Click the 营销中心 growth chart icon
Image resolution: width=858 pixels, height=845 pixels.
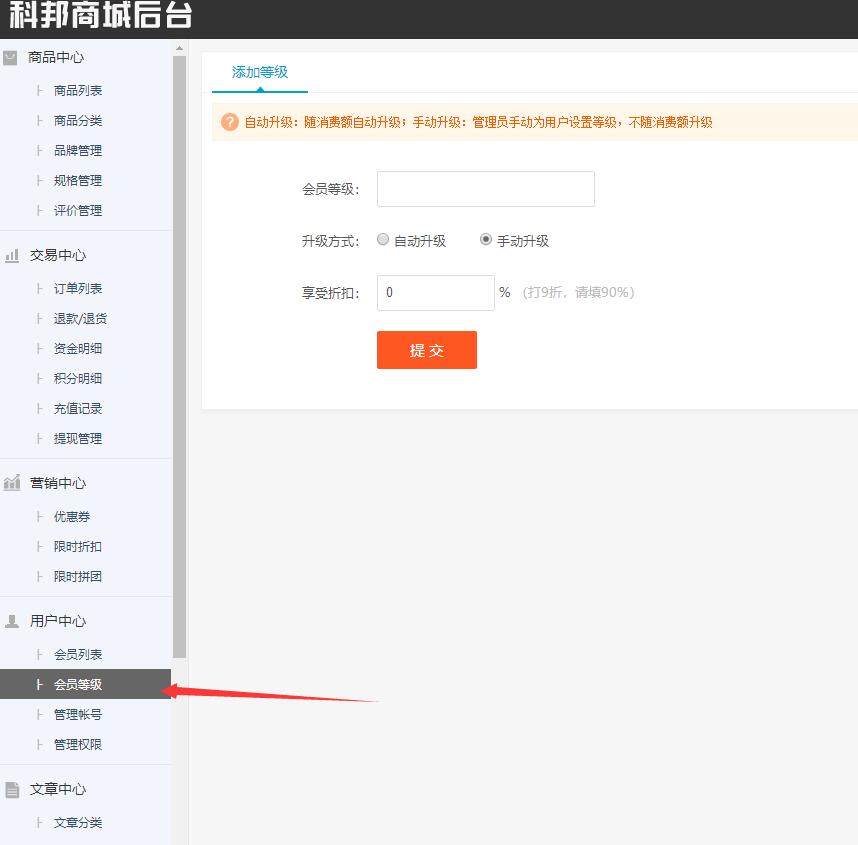pyautogui.click(x=11, y=483)
